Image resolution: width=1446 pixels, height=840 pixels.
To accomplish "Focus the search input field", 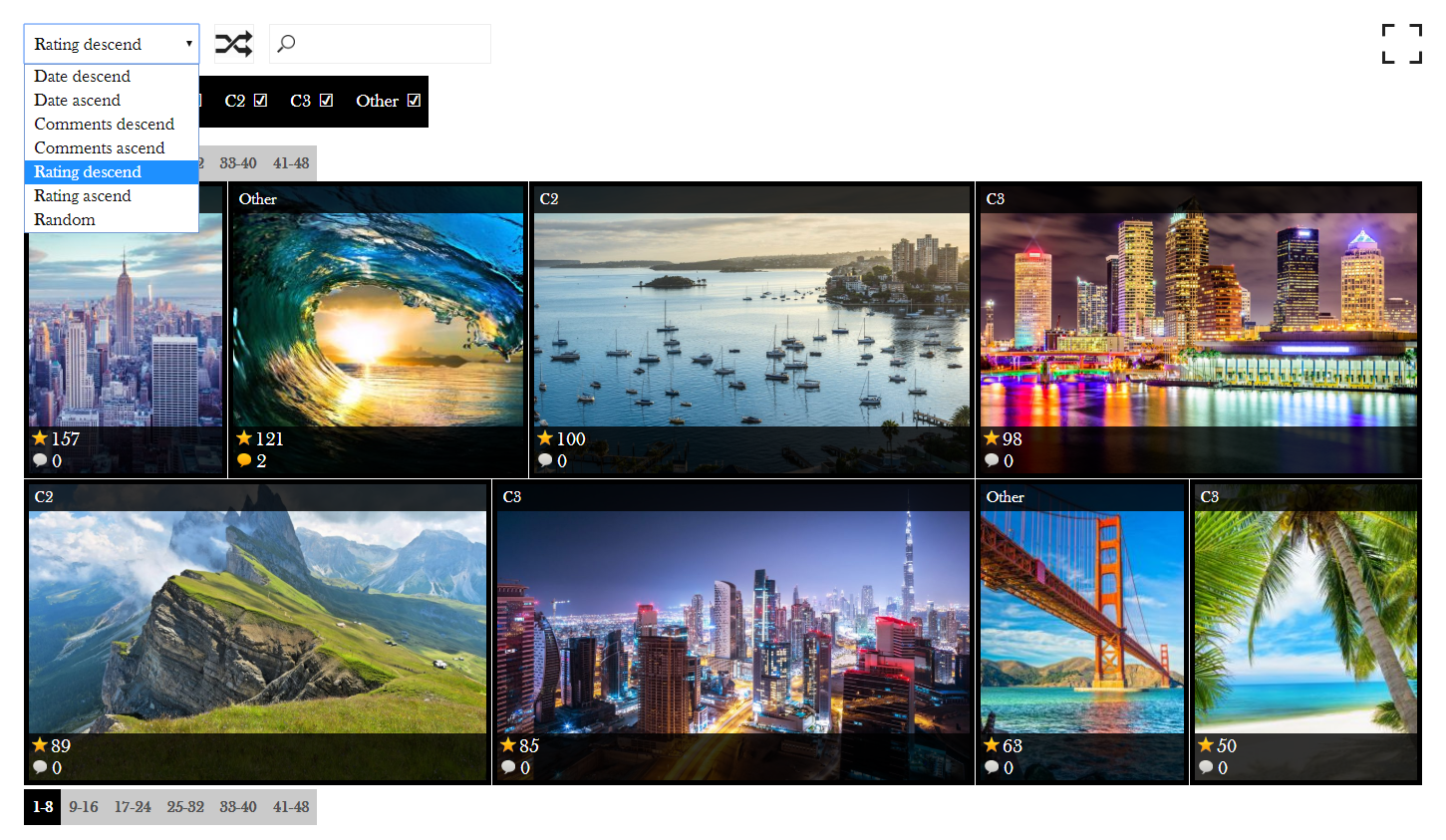I will click(380, 44).
